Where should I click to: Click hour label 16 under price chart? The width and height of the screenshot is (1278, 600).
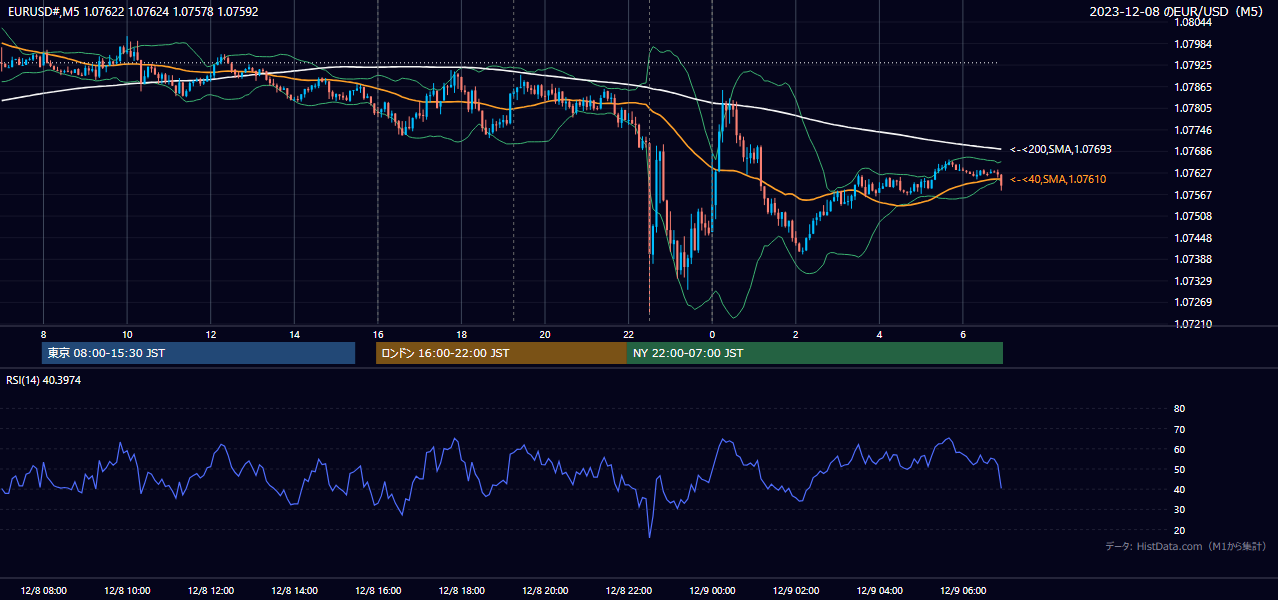pyautogui.click(x=378, y=334)
